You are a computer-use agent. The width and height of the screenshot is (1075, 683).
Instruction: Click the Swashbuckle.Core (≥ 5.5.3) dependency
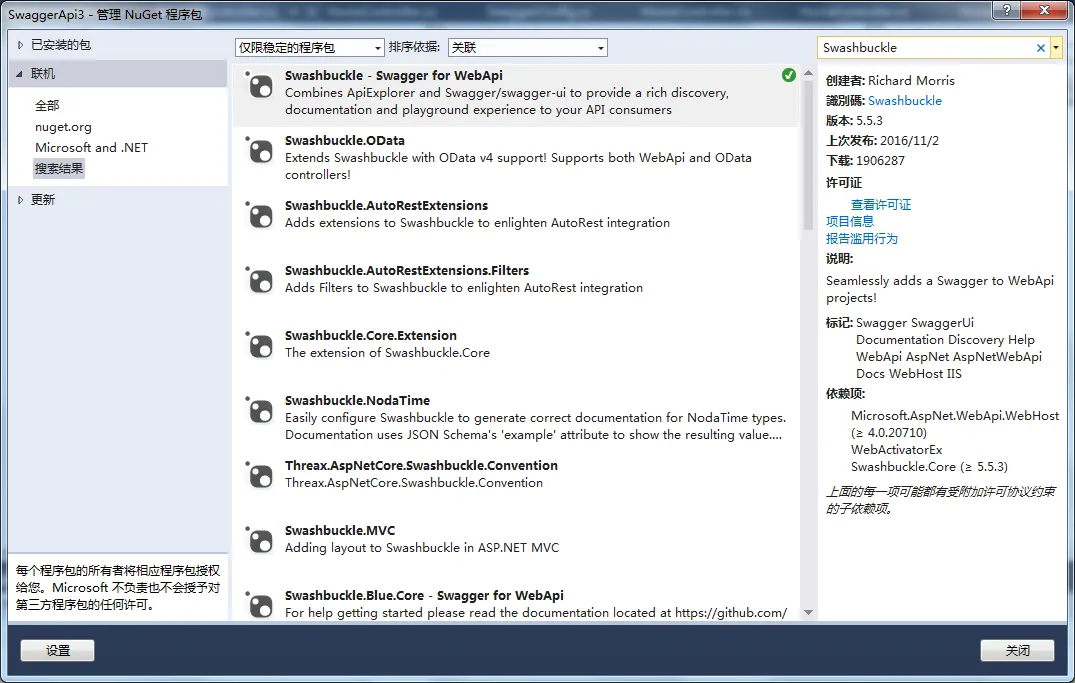coord(930,467)
